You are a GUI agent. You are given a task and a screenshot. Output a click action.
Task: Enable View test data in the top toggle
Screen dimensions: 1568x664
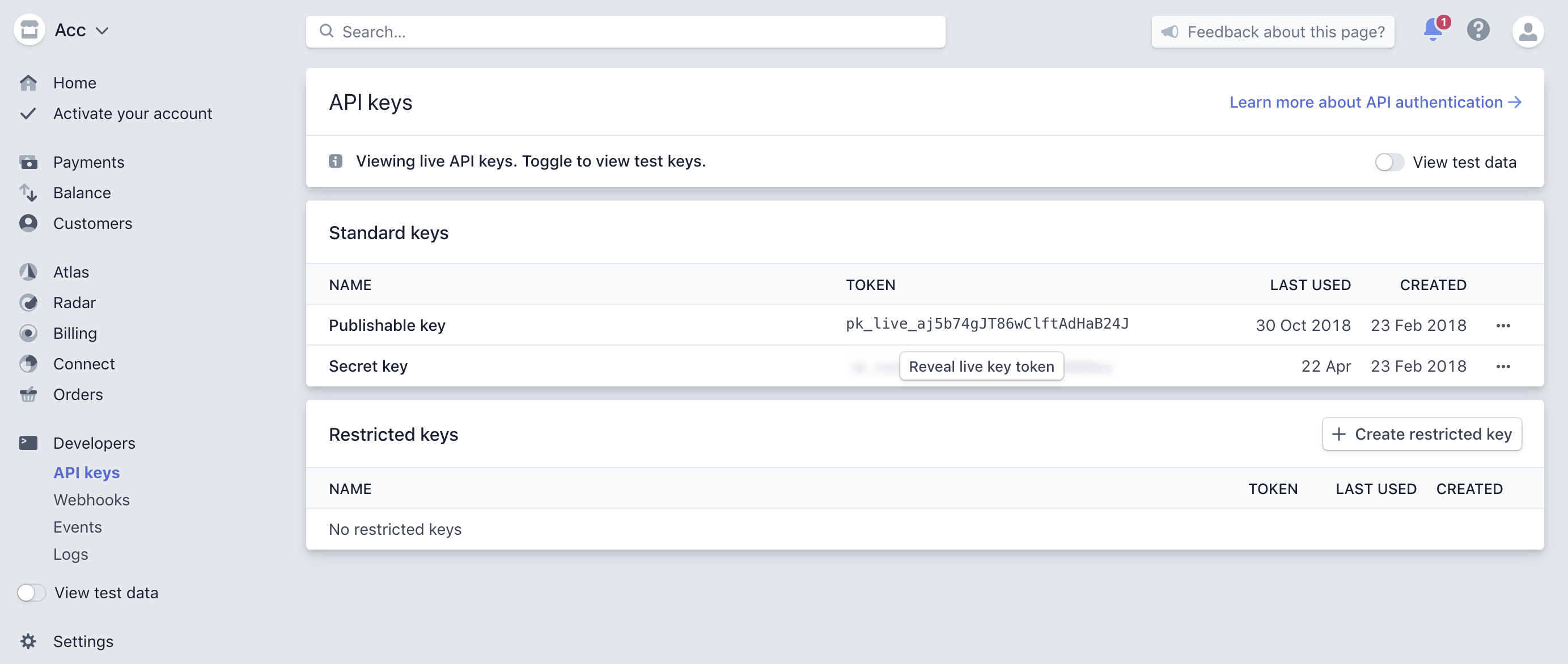[x=1389, y=162]
